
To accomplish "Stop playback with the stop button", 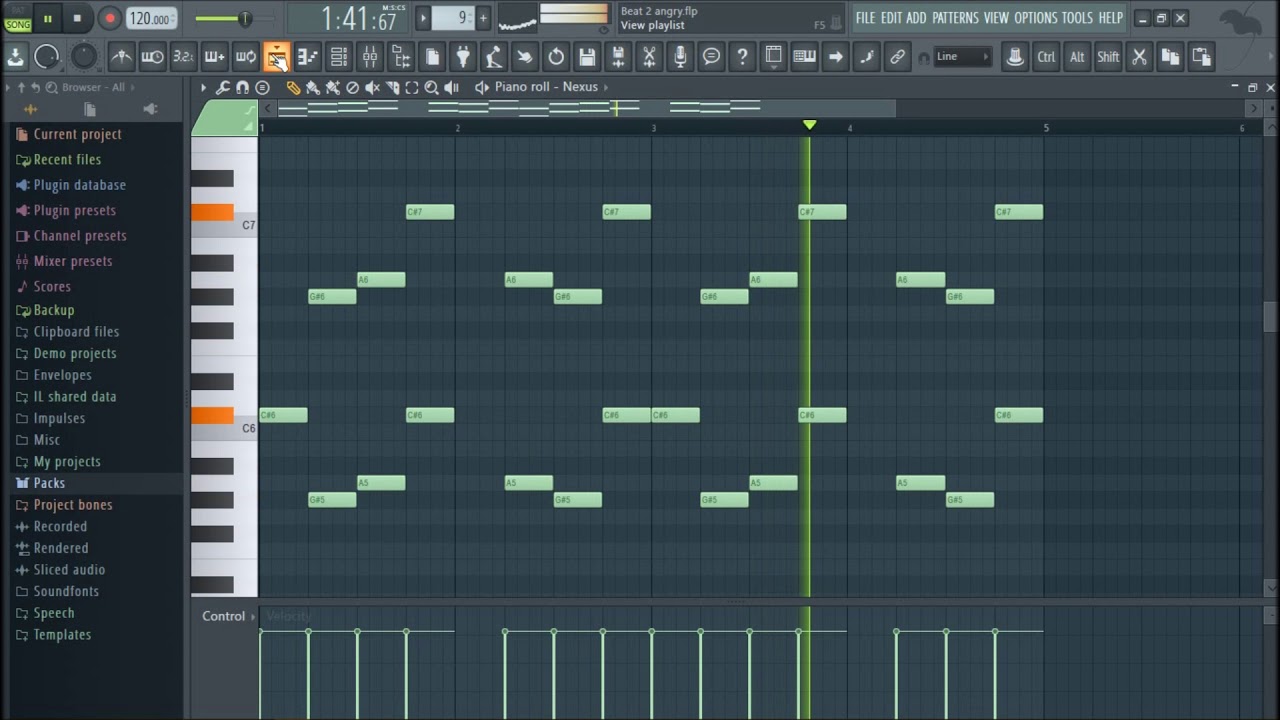I will (77, 18).
